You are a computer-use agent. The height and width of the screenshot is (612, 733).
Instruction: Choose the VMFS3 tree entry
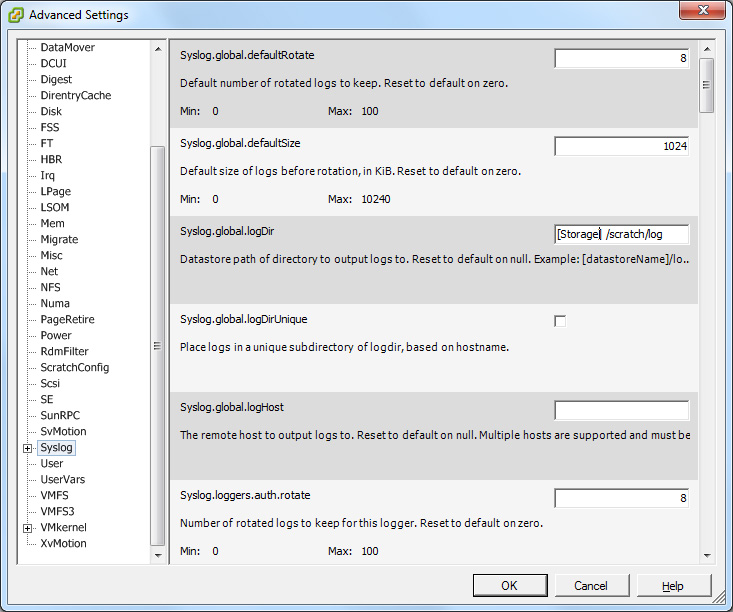(57, 511)
